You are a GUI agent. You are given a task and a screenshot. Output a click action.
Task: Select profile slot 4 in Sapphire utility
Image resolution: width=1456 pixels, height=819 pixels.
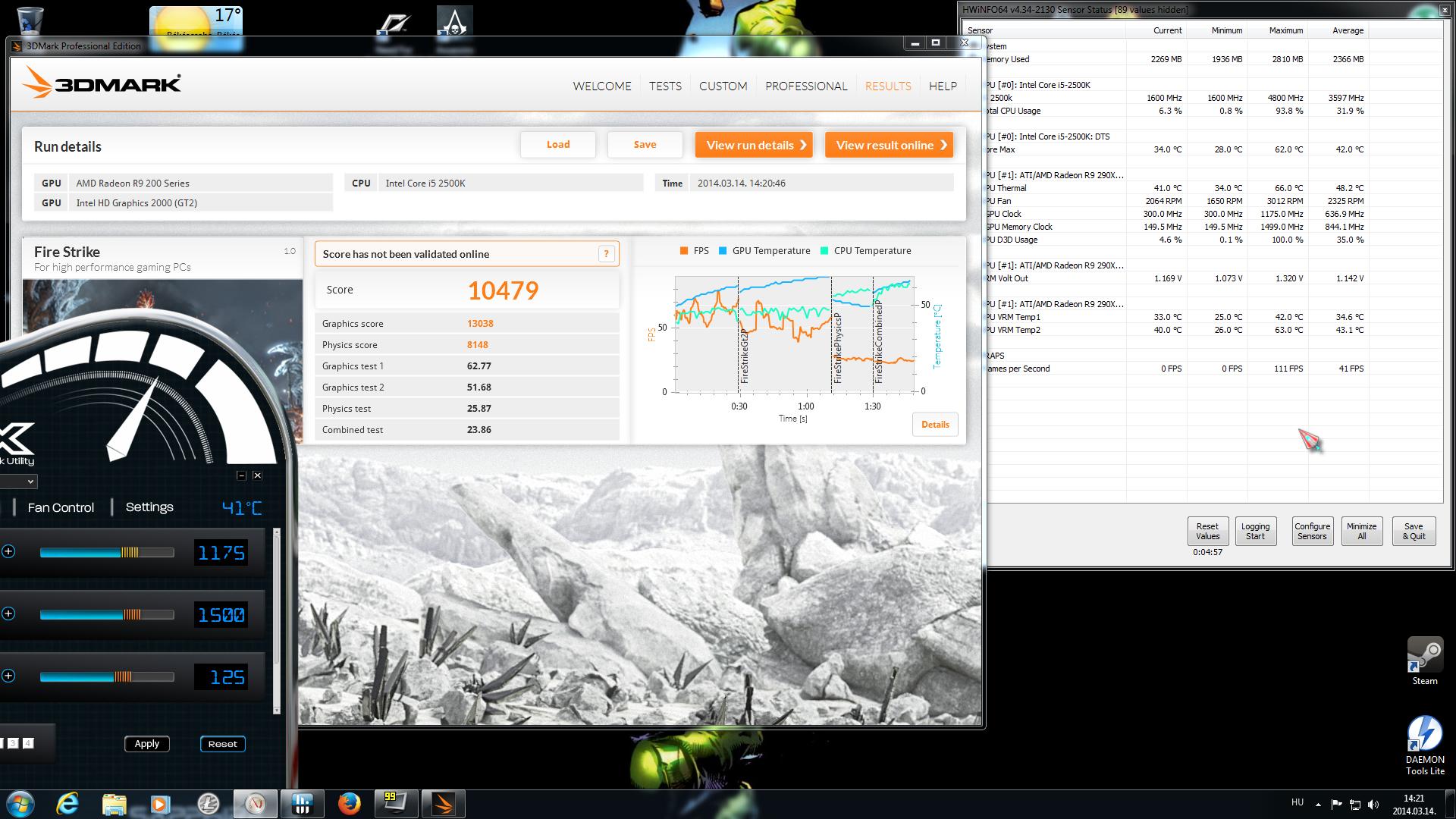click(x=28, y=743)
